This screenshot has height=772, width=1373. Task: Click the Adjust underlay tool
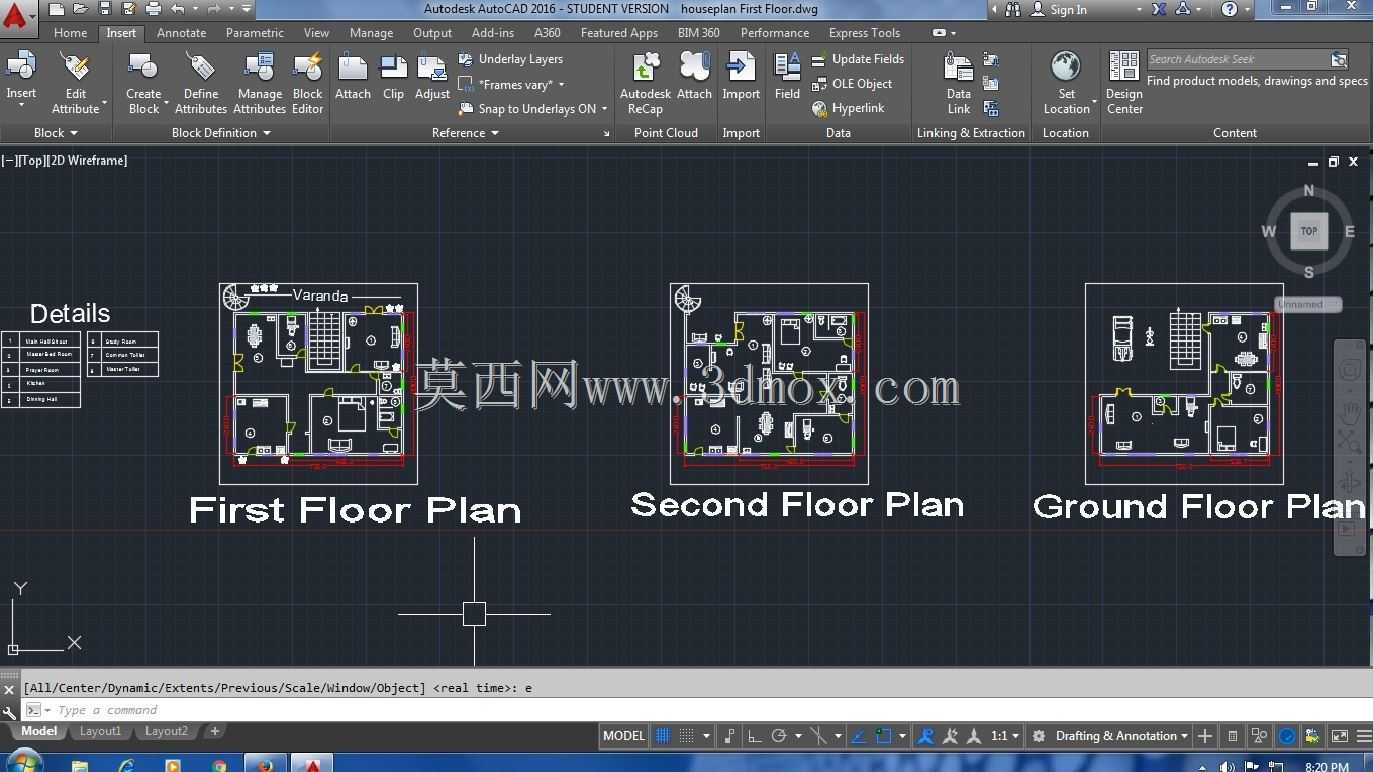tap(432, 77)
